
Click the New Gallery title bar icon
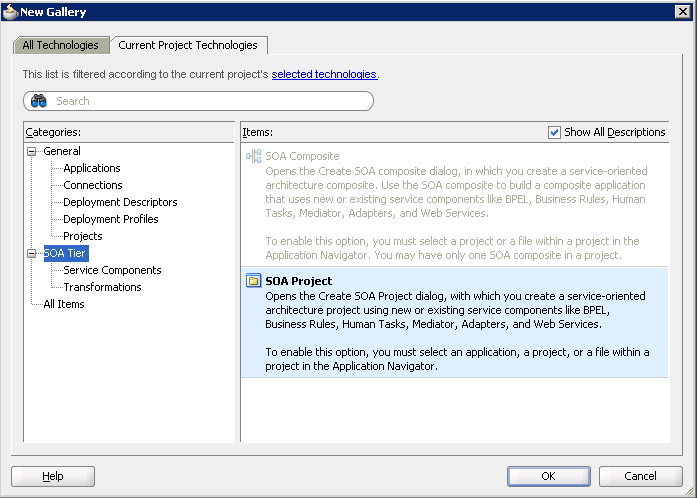coord(10,12)
